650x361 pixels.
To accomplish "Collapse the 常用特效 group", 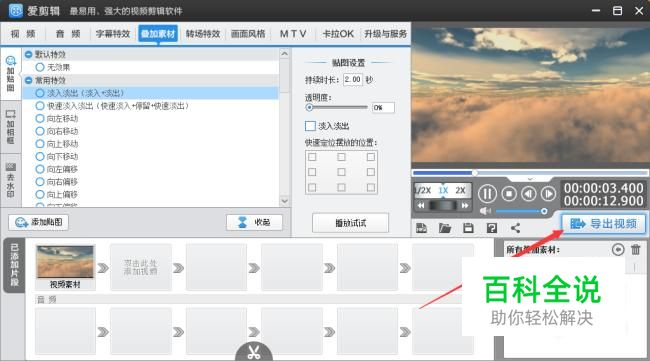I will pos(29,80).
